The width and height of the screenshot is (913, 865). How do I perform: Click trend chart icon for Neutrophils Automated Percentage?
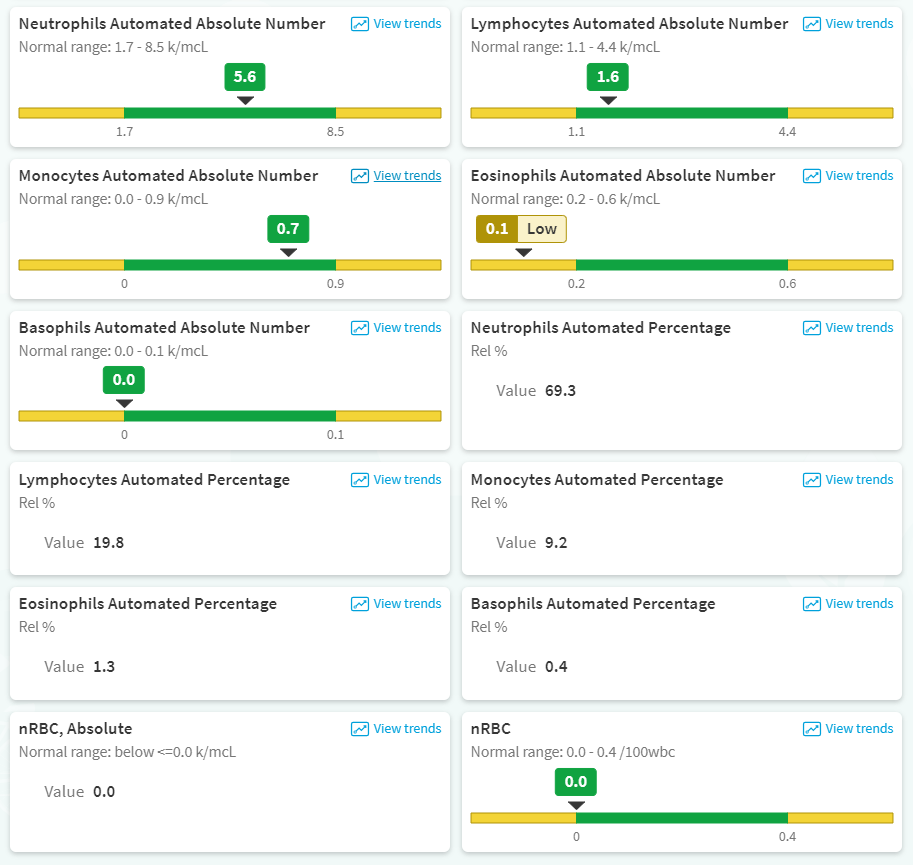812,328
